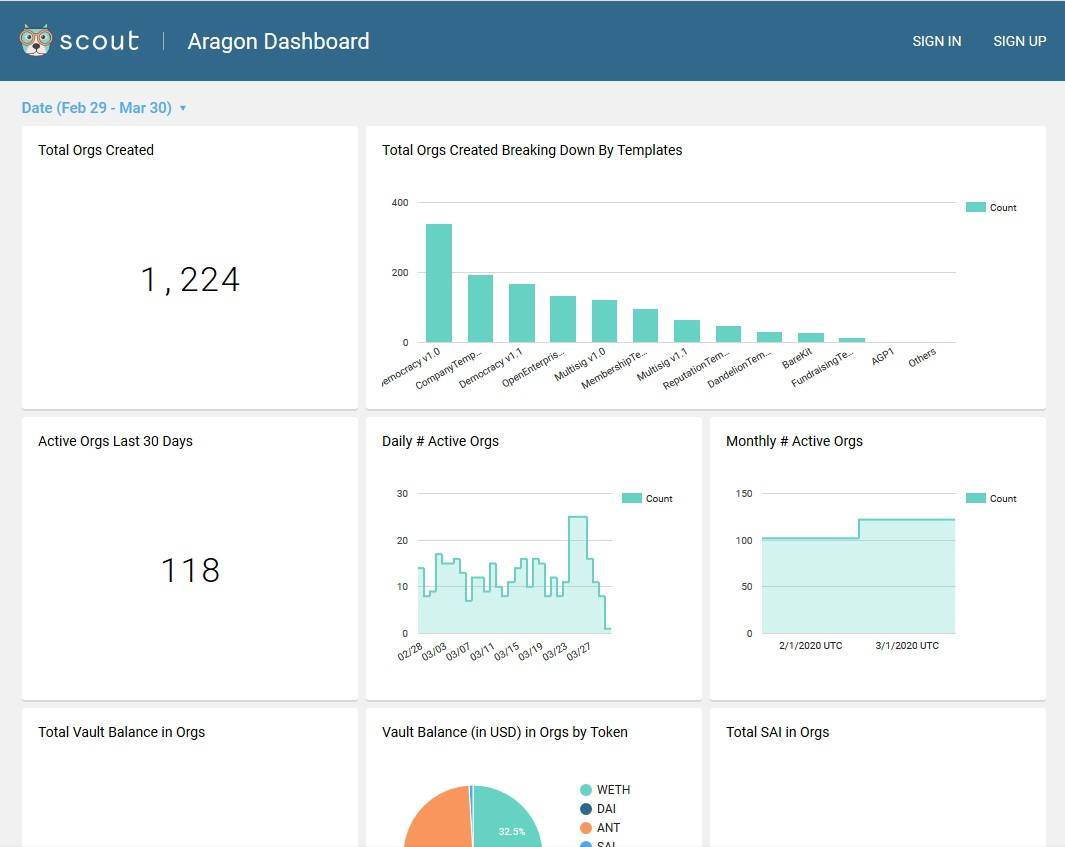Open the SIGN IN link
This screenshot has width=1065, height=847.
point(936,41)
